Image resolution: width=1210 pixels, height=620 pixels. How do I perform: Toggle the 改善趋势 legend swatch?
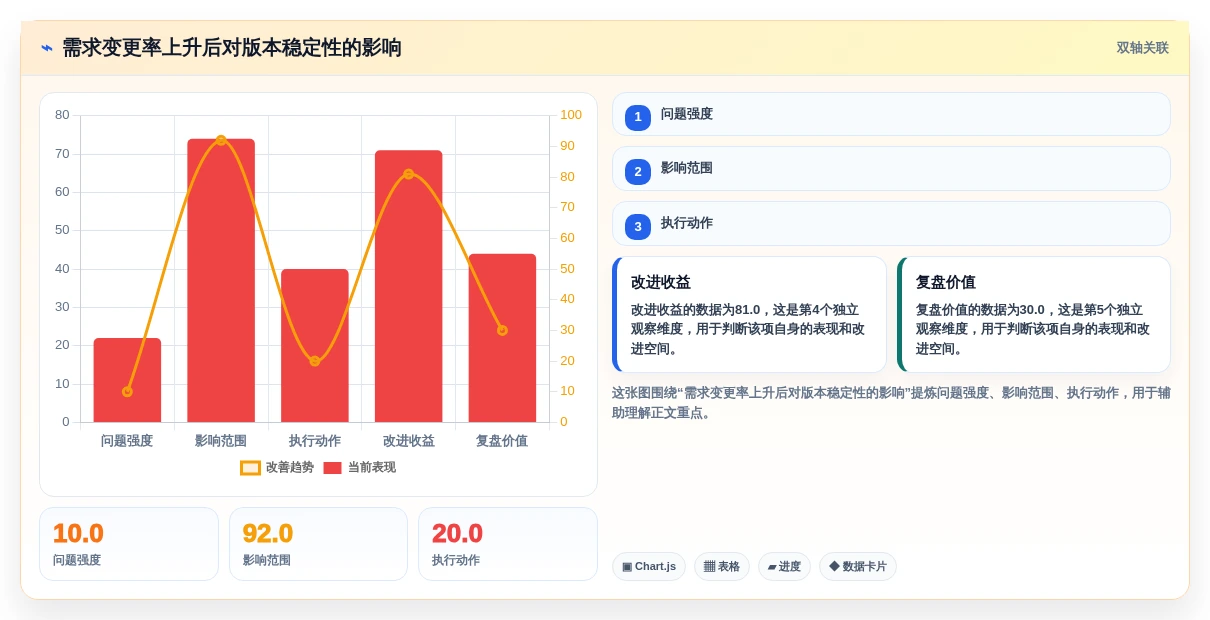(x=250, y=468)
